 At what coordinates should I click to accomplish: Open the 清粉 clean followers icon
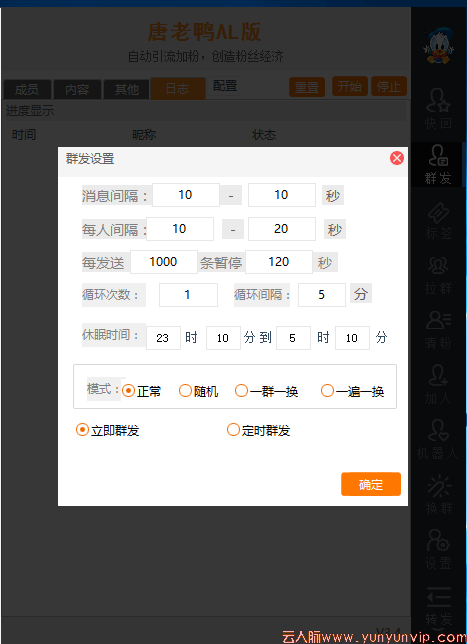[x=438, y=329]
